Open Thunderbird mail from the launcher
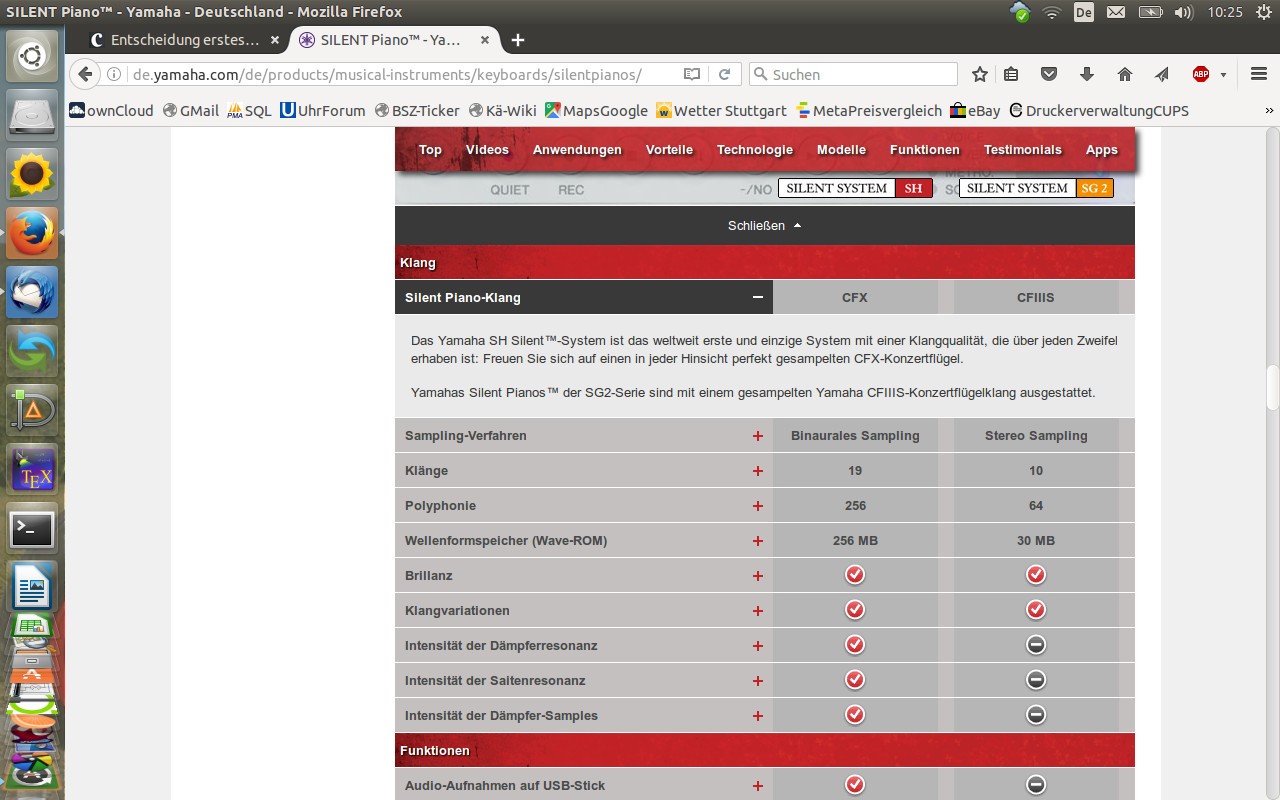1280x800 pixels. click(x=32, y=292)
